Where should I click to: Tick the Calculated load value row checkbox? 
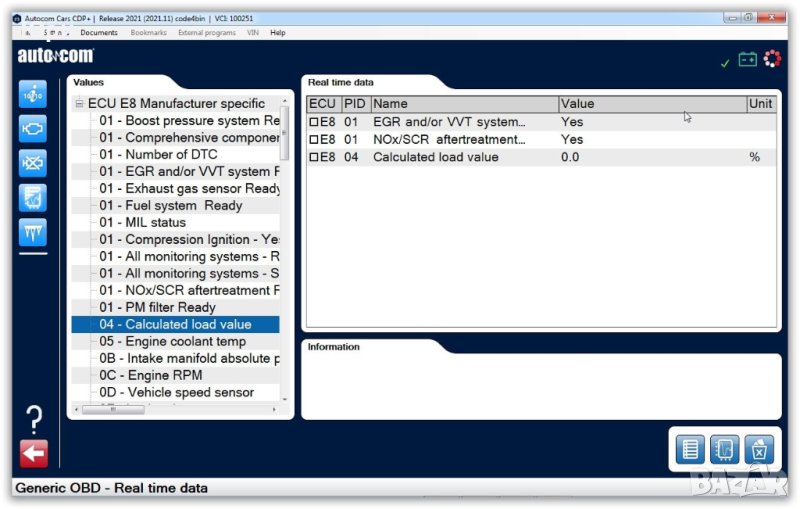[313, 157]
